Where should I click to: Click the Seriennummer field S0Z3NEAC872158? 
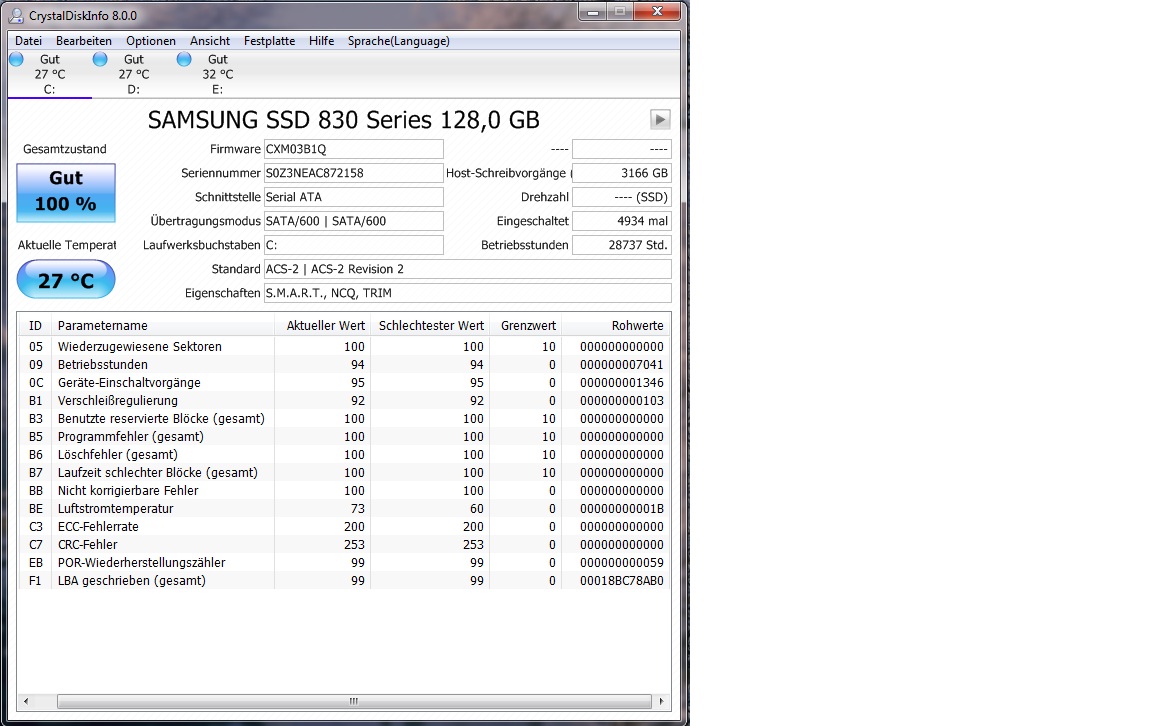[353, 173]
